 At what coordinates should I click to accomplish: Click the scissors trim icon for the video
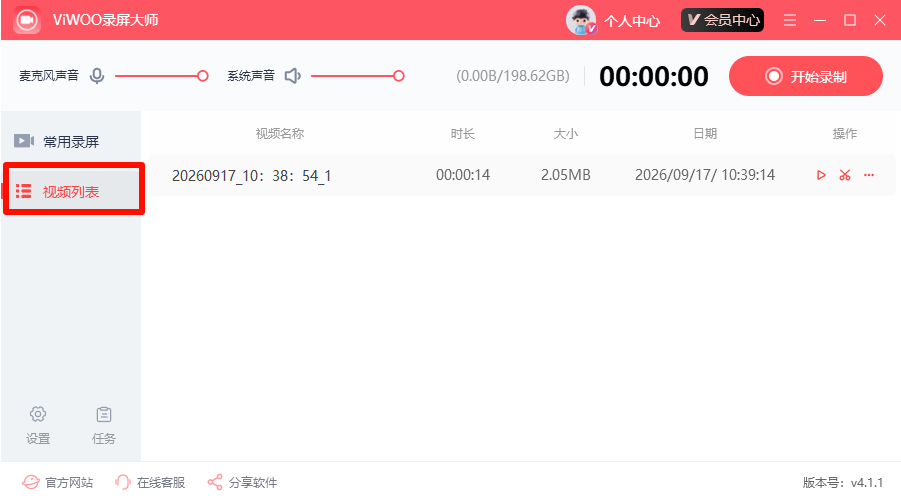tap(845, 175)
